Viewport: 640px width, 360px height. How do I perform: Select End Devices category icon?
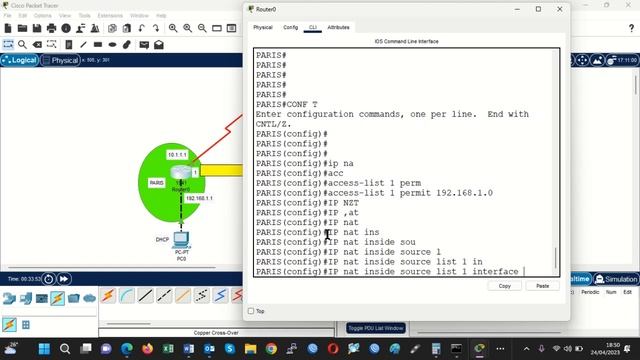(x=25, y=299)
